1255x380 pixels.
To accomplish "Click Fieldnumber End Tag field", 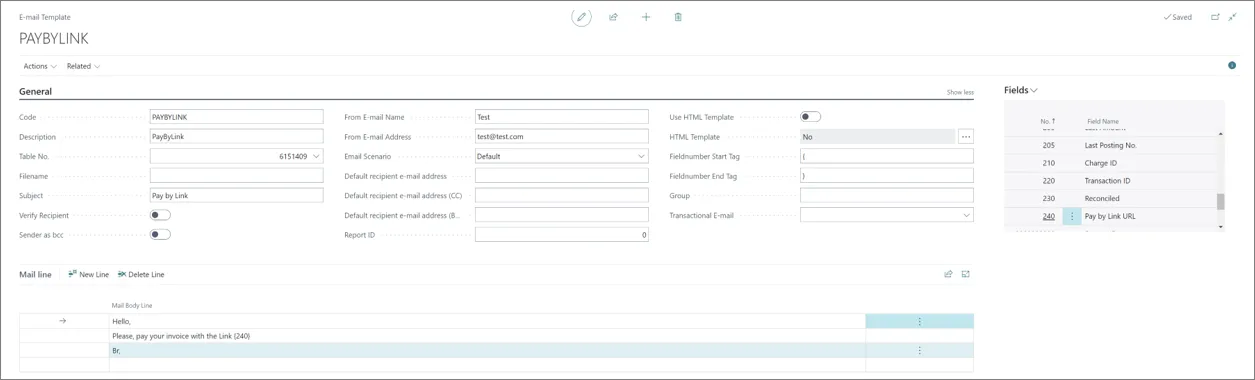I will click(886, 176).
